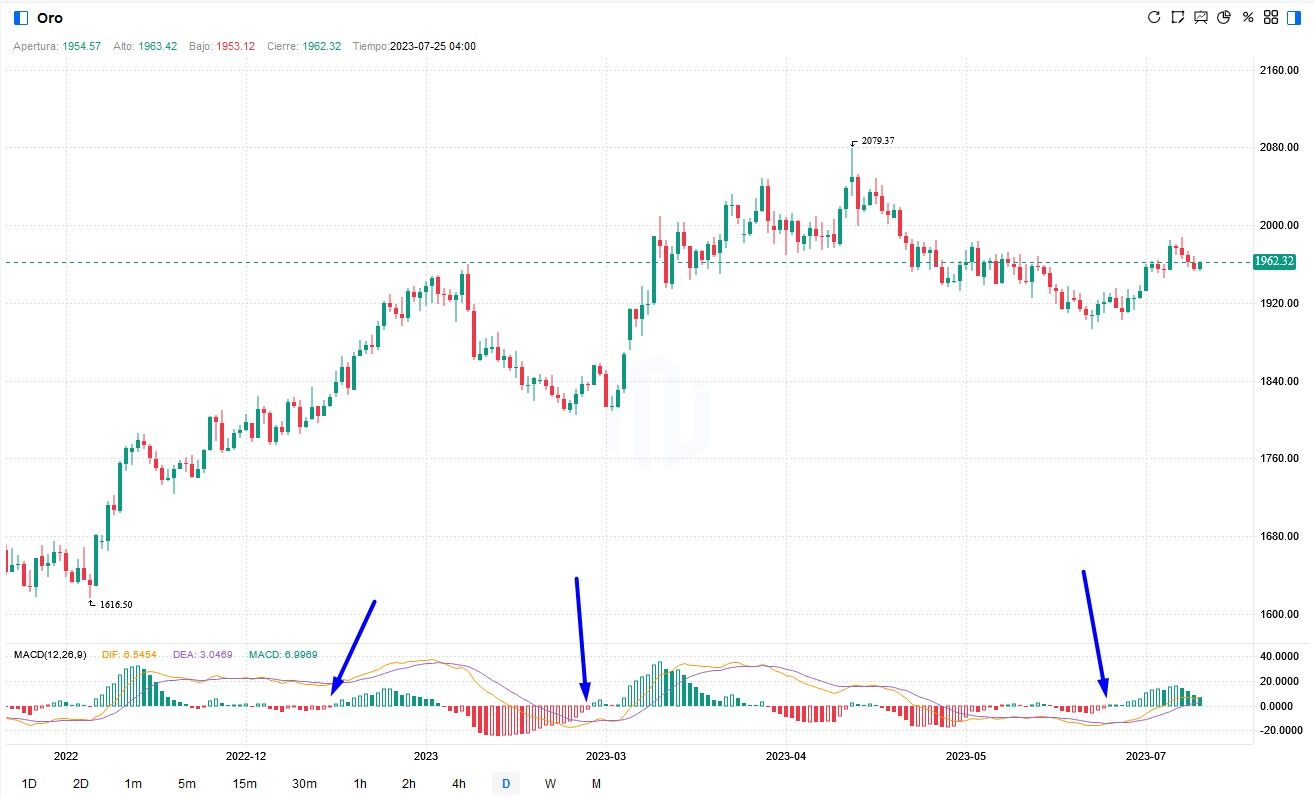Click the MACD(12,26,9) indicator label
Screen dimensions: 1314x798
(x=50, y=654)
